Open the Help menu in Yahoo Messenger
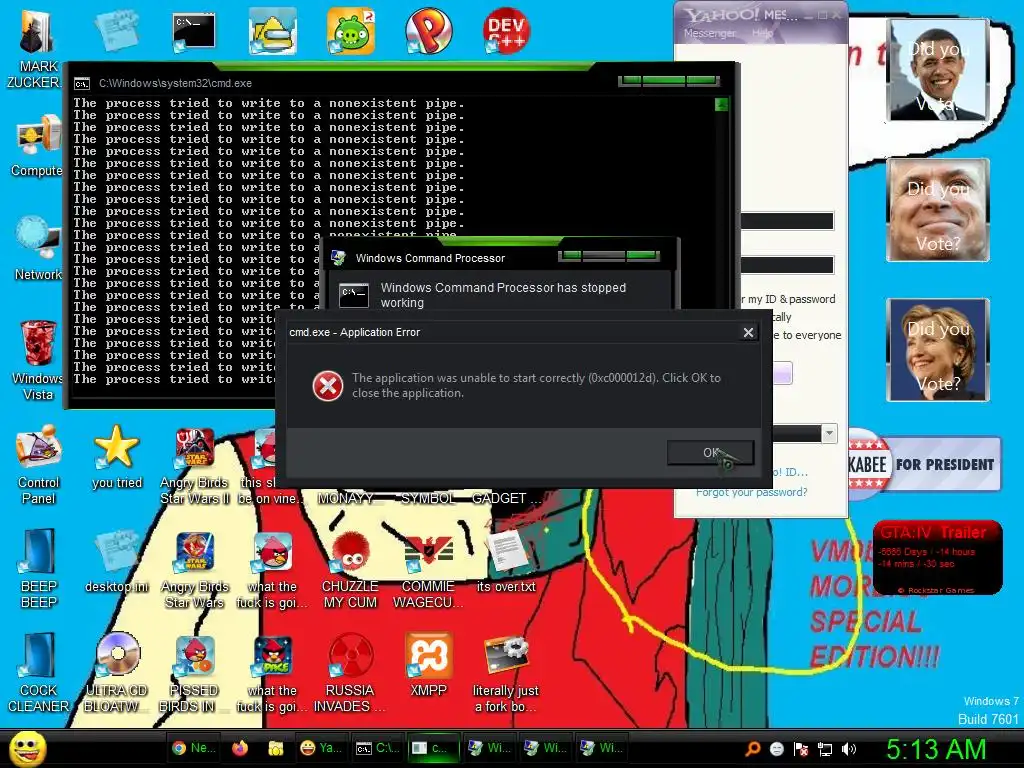Viewport: 1024px width, 768px height. click(x=762, y=33)
